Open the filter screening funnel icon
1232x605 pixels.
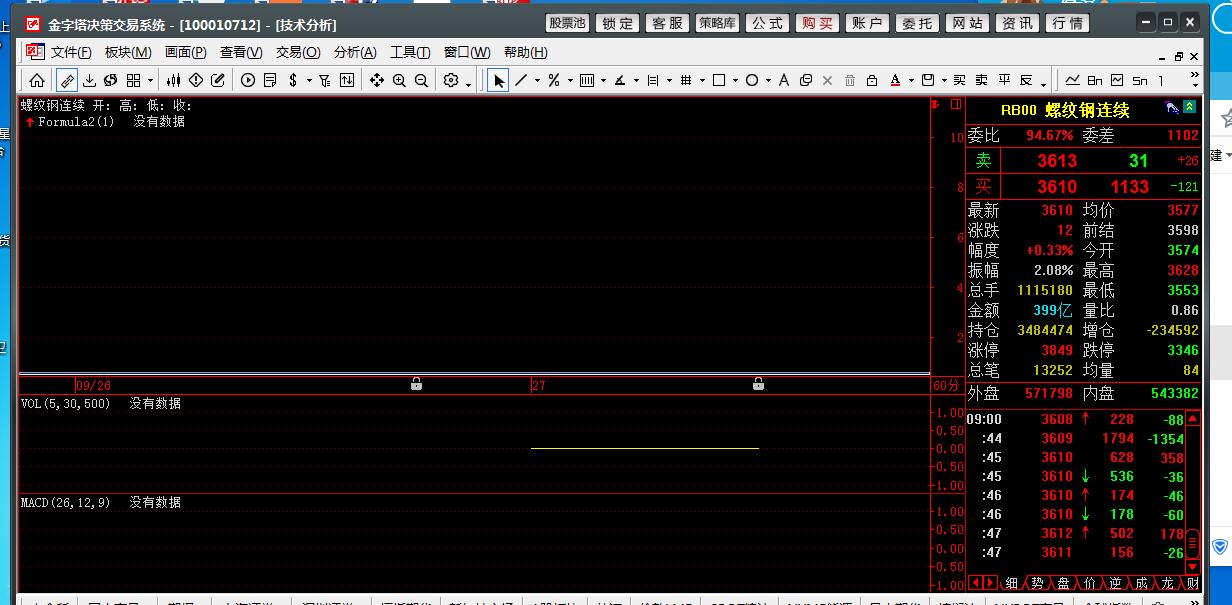click(325, 81)
